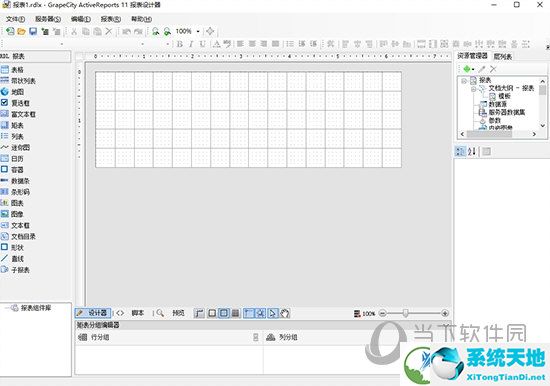Open the font name dropdown arrow
The image size is (550, 386).
click(142, 44)
